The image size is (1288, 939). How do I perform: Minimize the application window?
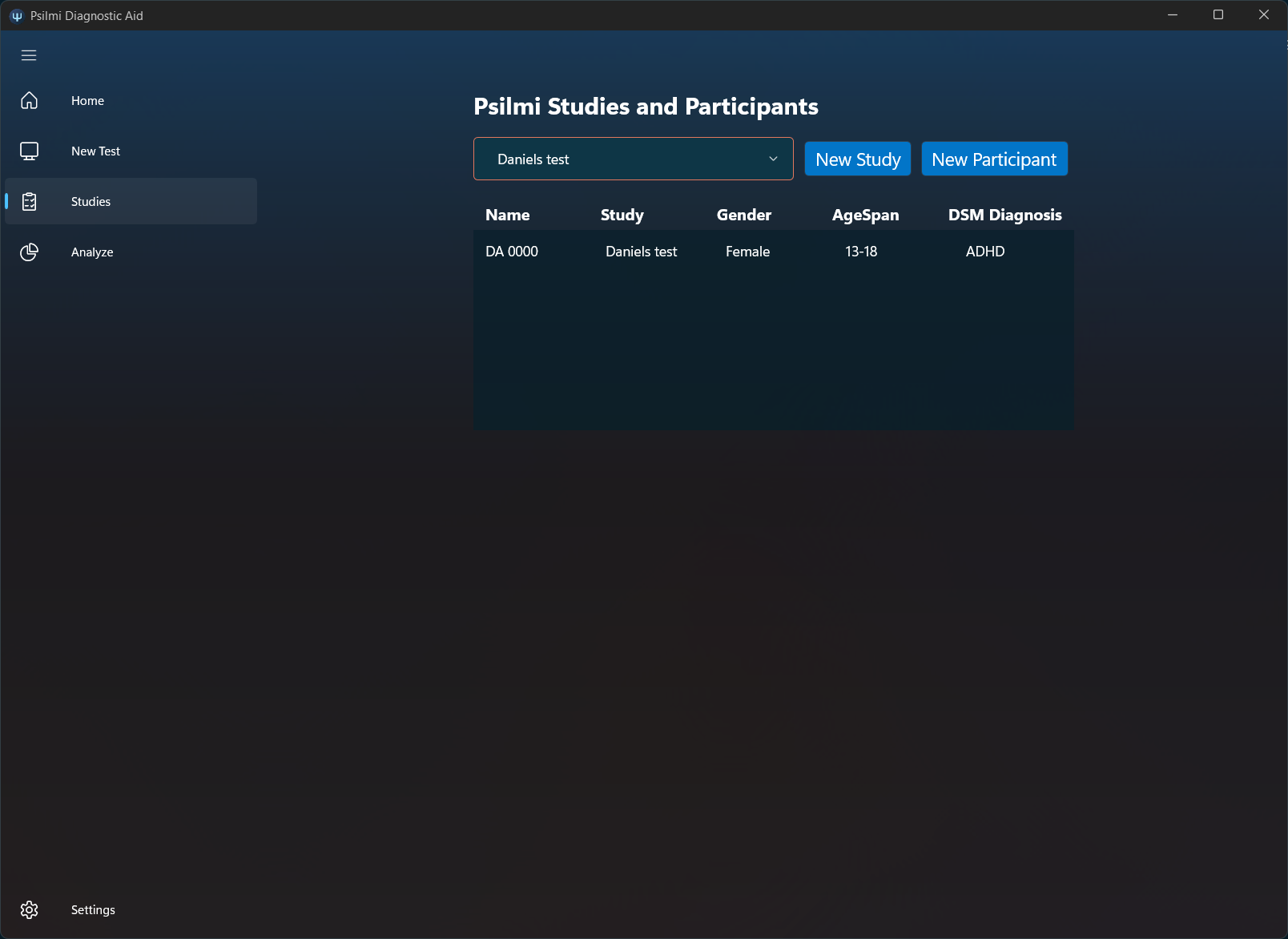pos(1173,15)
